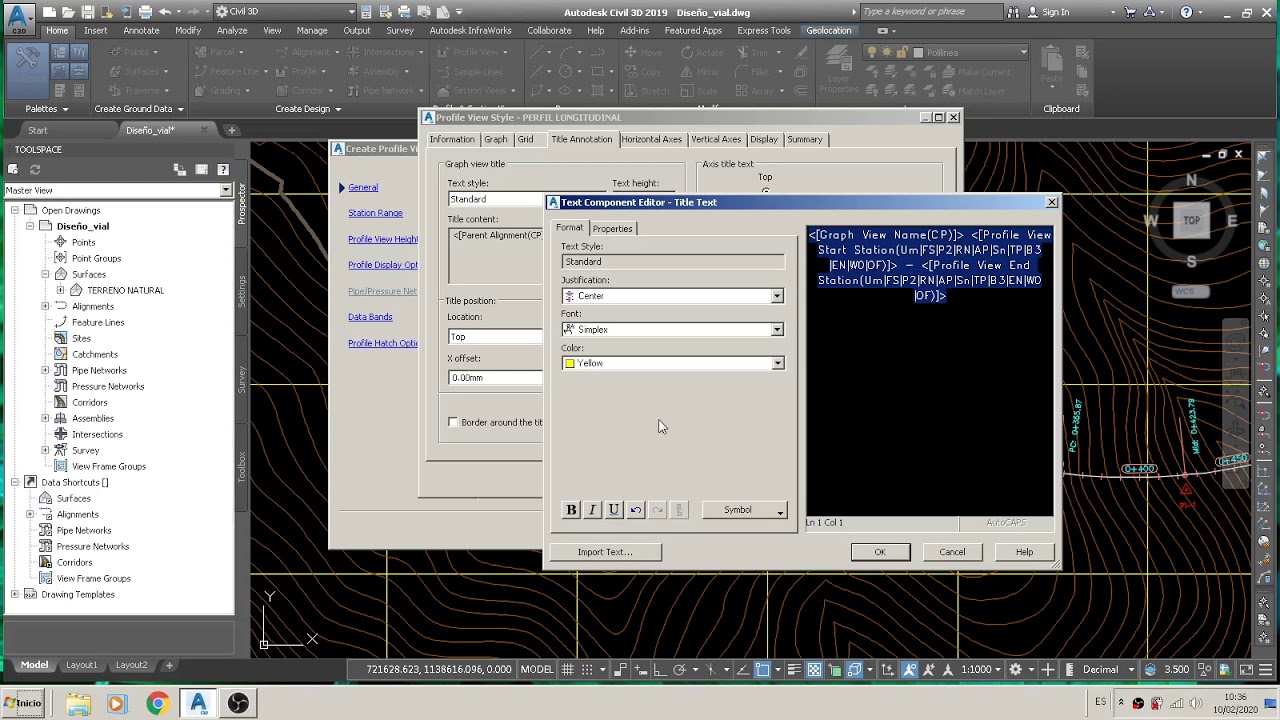Expand the Drawing Templates tree node
The image size is (1280, 720).
tap(15, 594)
